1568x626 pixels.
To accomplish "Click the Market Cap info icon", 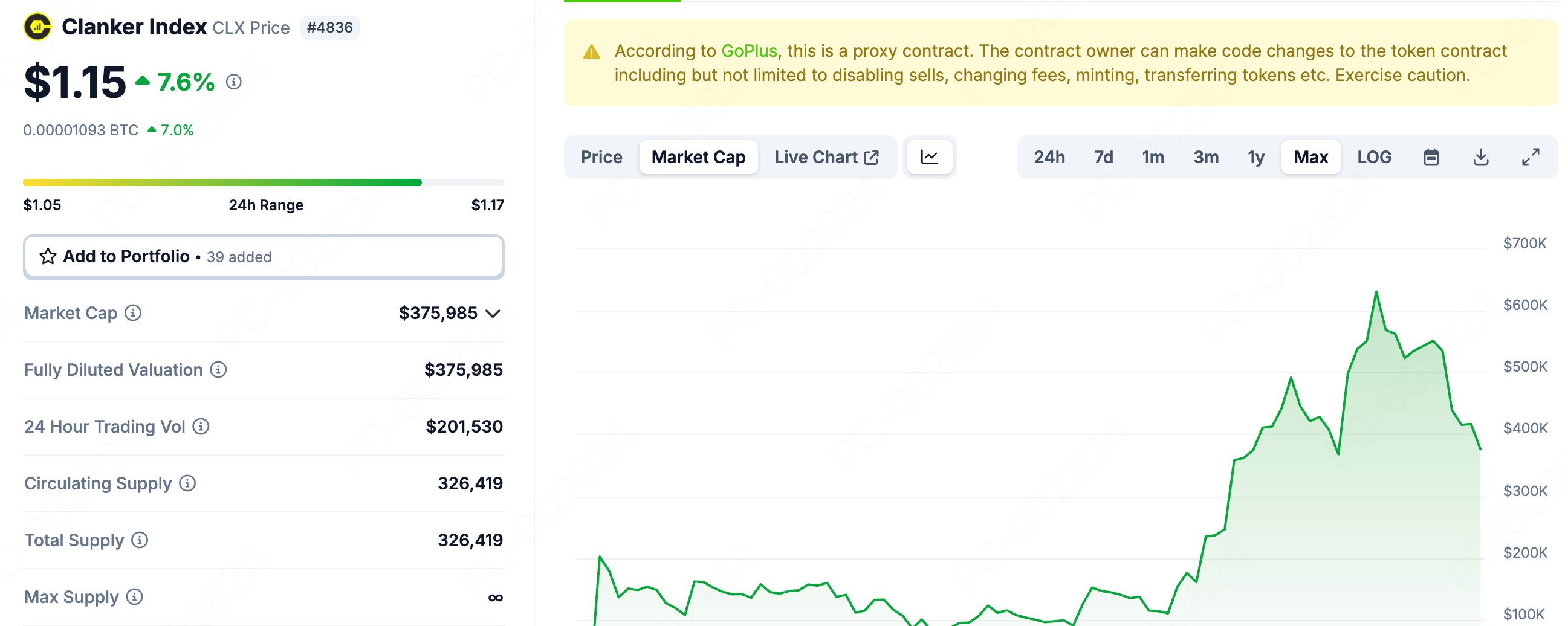I will pyautogui.click(x=134, y=312).
